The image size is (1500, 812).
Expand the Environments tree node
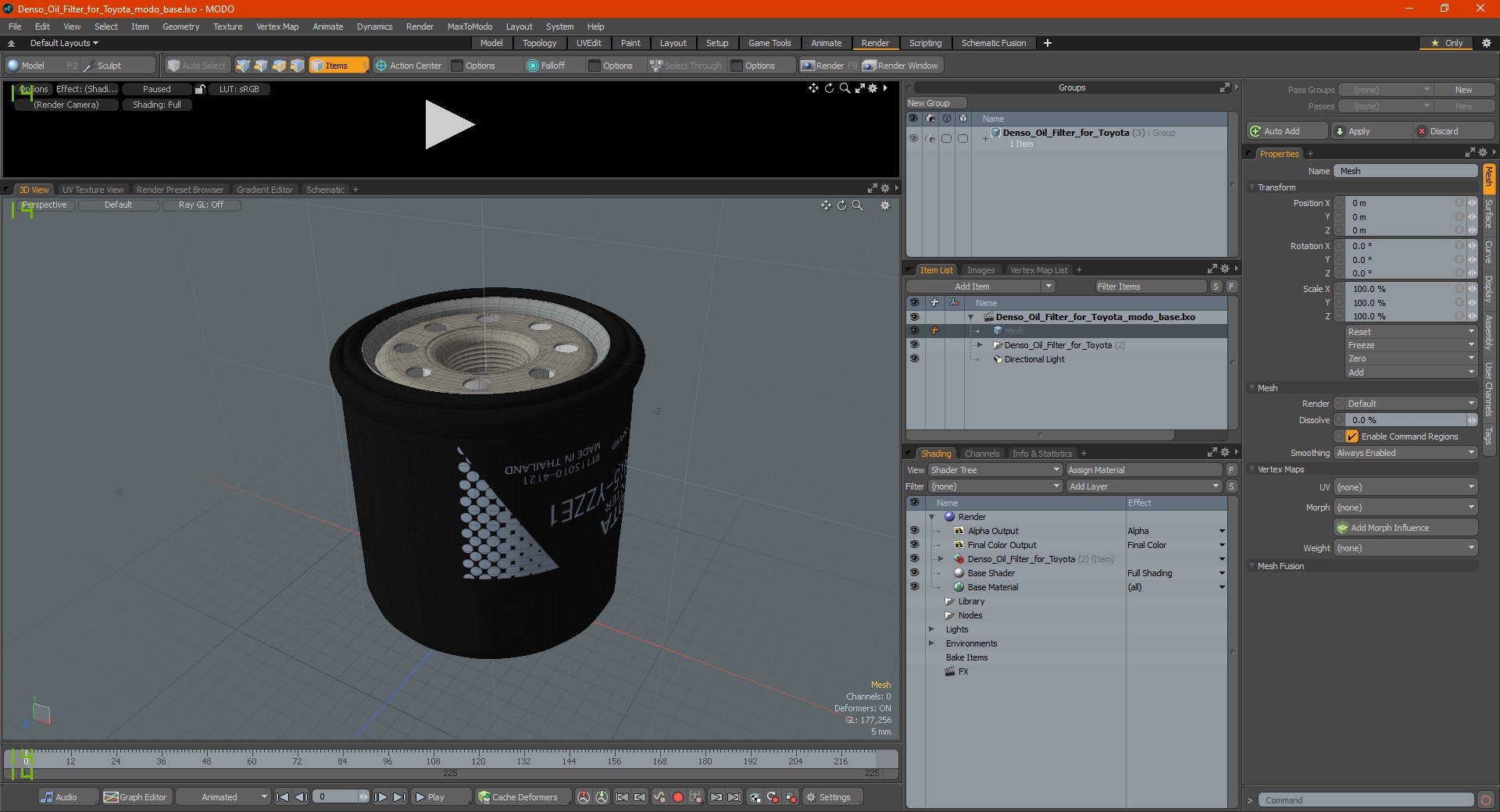click(931, 643)
